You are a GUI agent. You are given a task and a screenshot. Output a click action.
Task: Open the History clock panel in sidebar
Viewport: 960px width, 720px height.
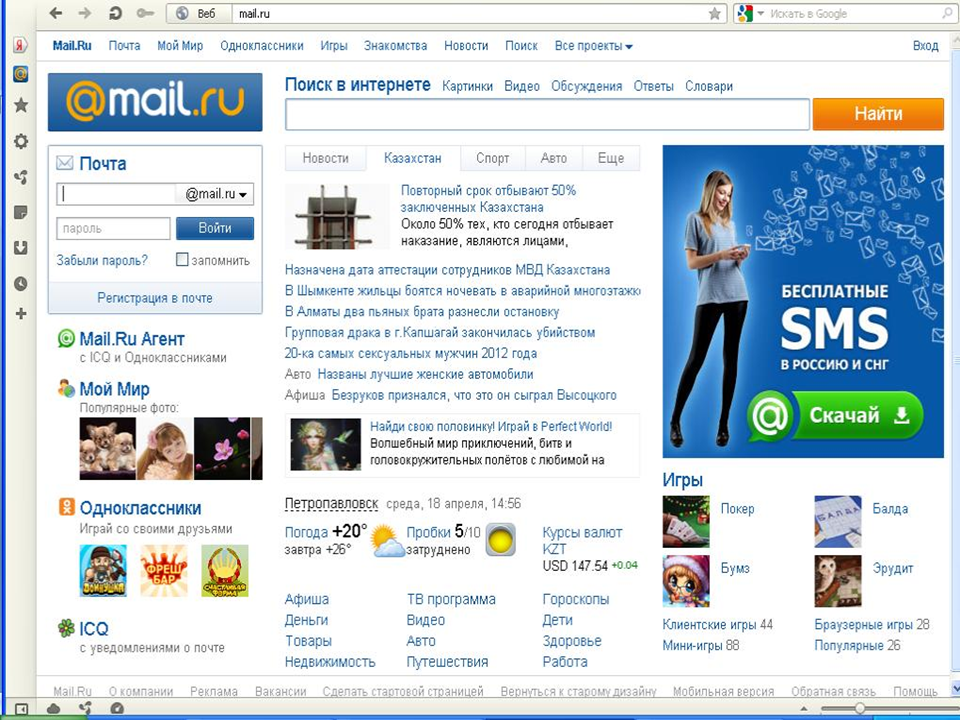pyautogui.click(x=20, y=284)
